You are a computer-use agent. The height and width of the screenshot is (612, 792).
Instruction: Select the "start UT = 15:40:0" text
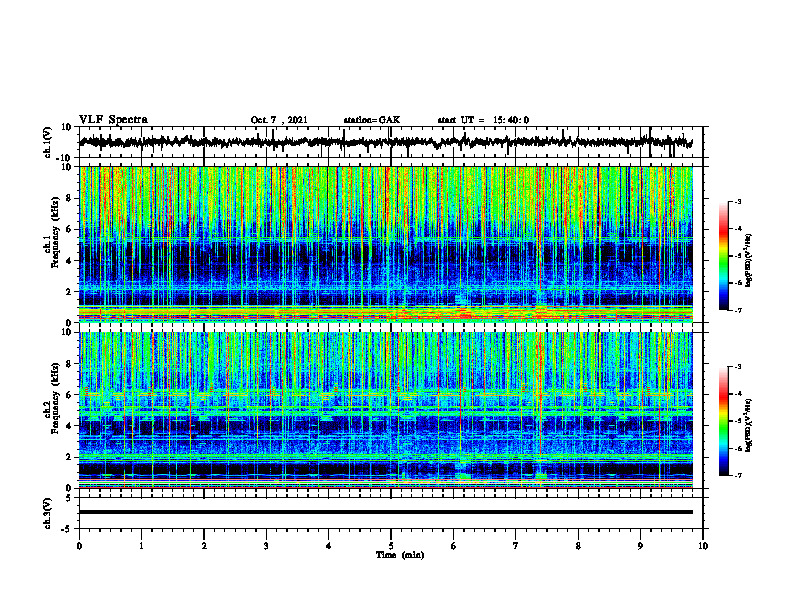click(x=483, y=120)
